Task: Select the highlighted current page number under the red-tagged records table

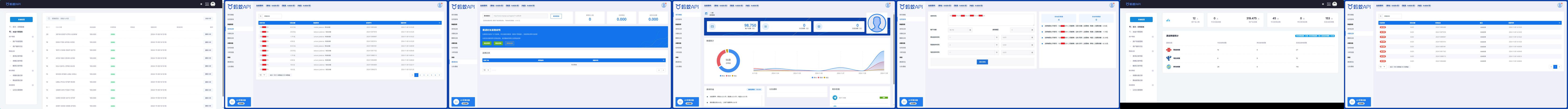Action: (x=416, y=75)
